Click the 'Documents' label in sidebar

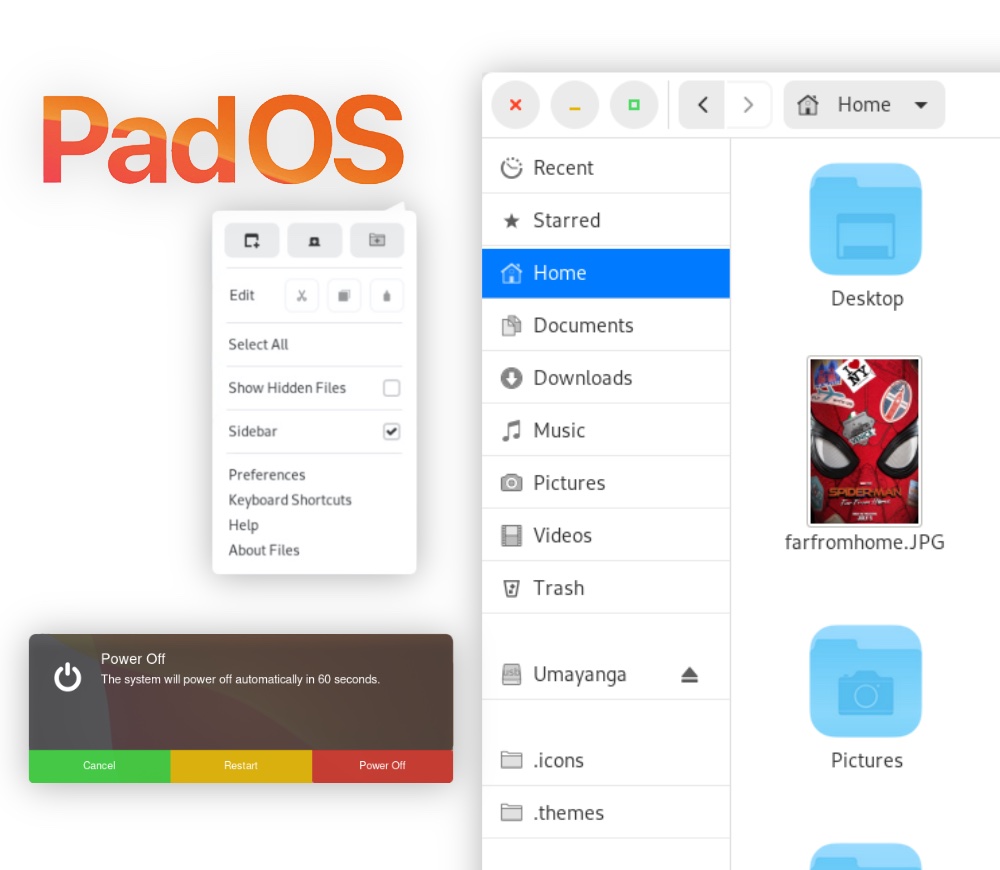(x=584, y=325)
